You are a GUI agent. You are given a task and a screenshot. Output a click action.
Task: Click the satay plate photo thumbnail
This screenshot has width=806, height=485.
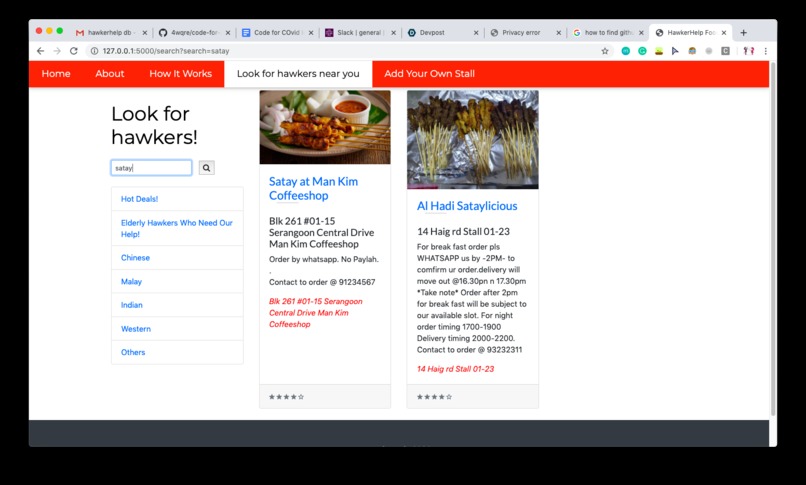(x=325, y=127)
